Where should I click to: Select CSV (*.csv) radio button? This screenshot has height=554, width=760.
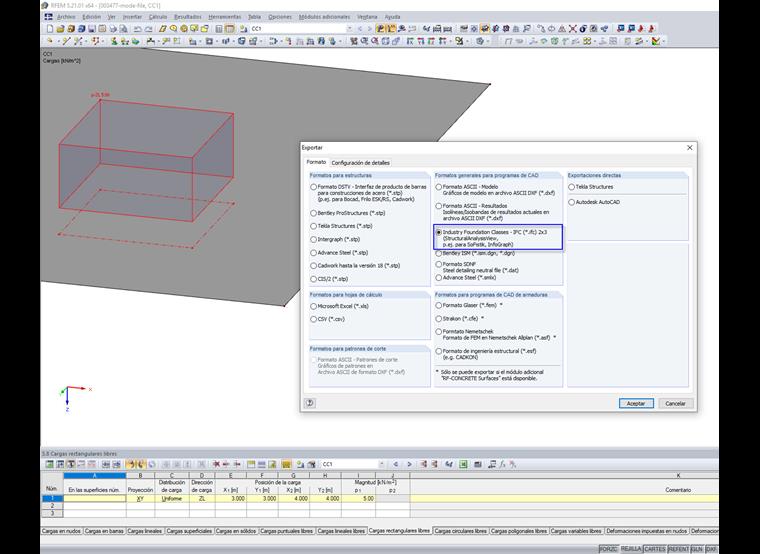click(x=314, y=319)
